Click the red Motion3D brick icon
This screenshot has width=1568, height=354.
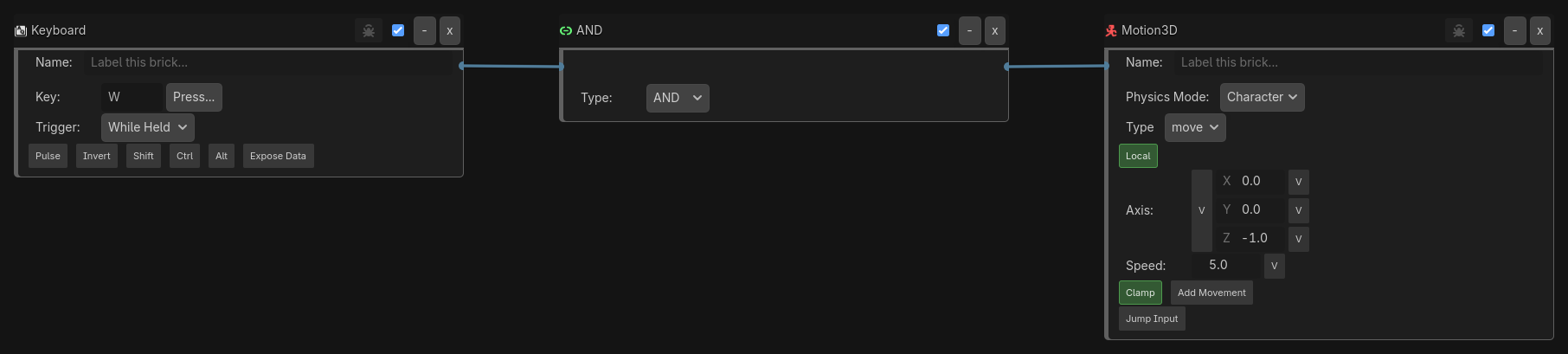click(x=1111, y=30)
